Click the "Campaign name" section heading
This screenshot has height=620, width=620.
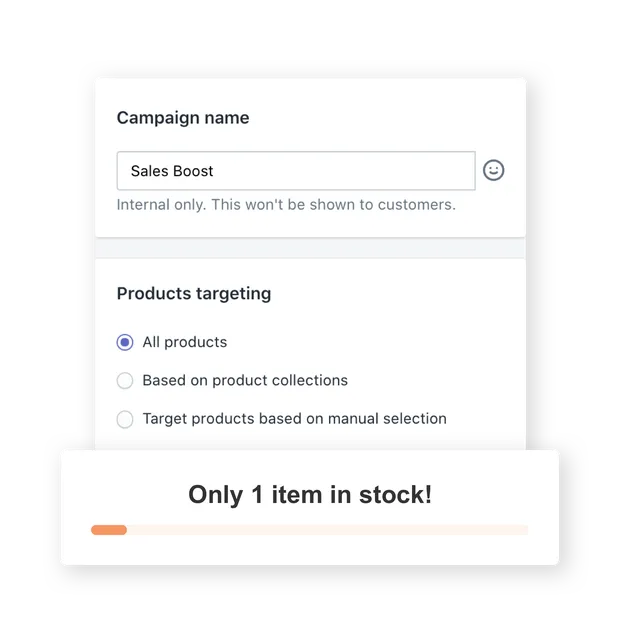tap(183, 118)
